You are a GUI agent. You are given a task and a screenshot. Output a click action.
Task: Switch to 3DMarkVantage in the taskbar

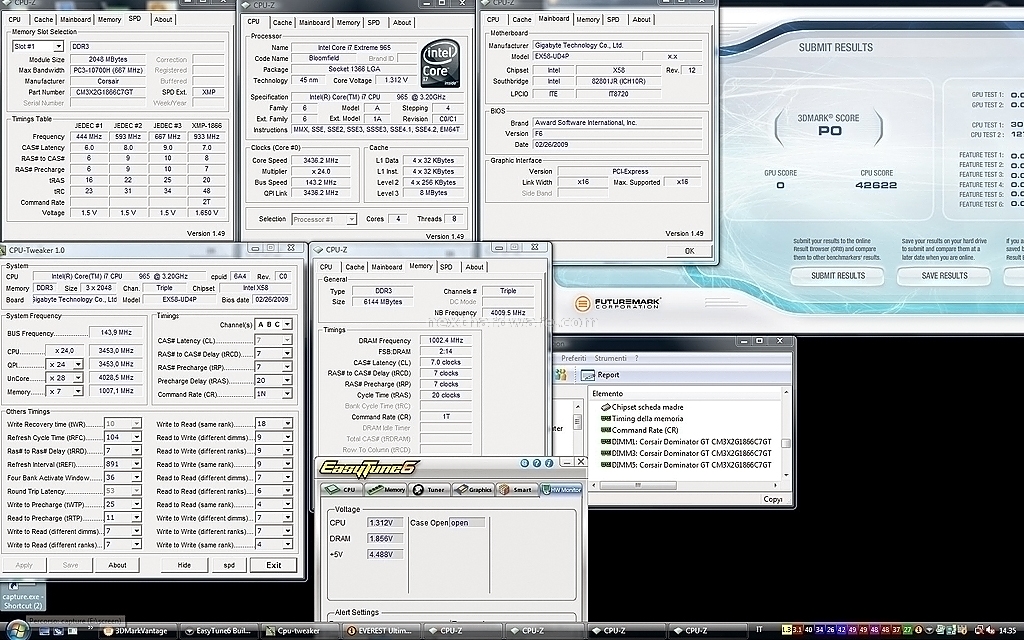coord(136,631)
